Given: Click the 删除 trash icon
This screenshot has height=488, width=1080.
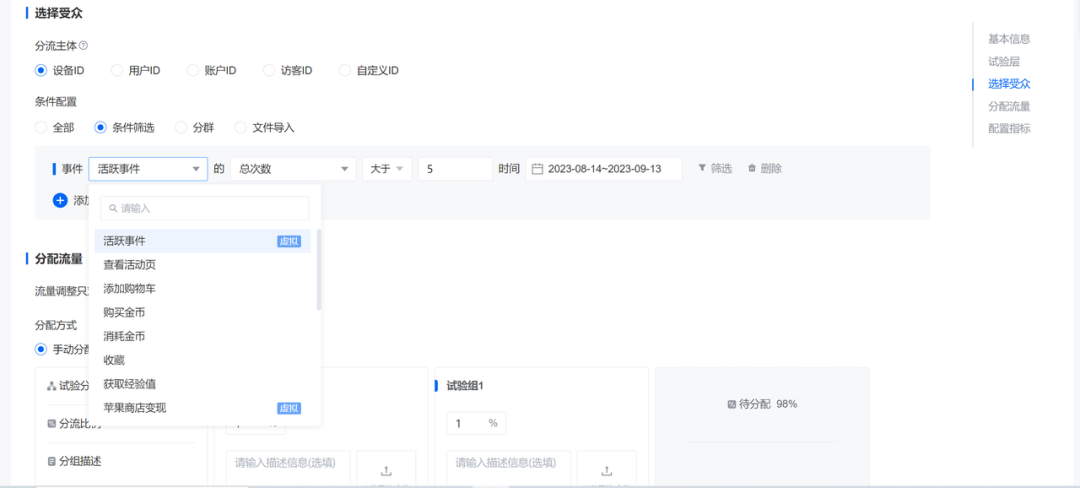Looking at the screenshot, I should (x=751, y=168).
